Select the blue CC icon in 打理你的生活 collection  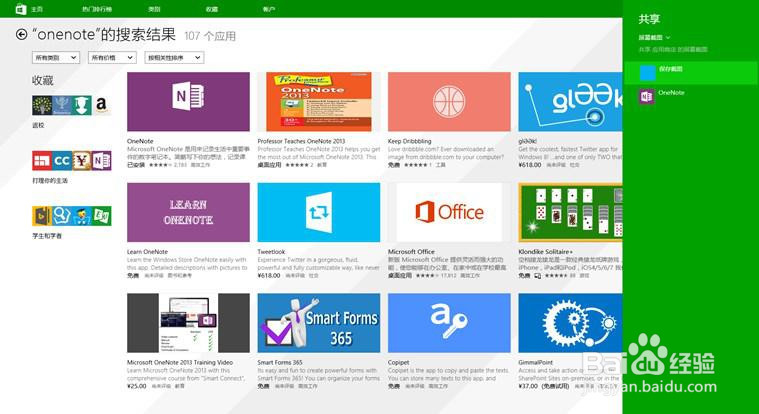[x=62, y=161]
